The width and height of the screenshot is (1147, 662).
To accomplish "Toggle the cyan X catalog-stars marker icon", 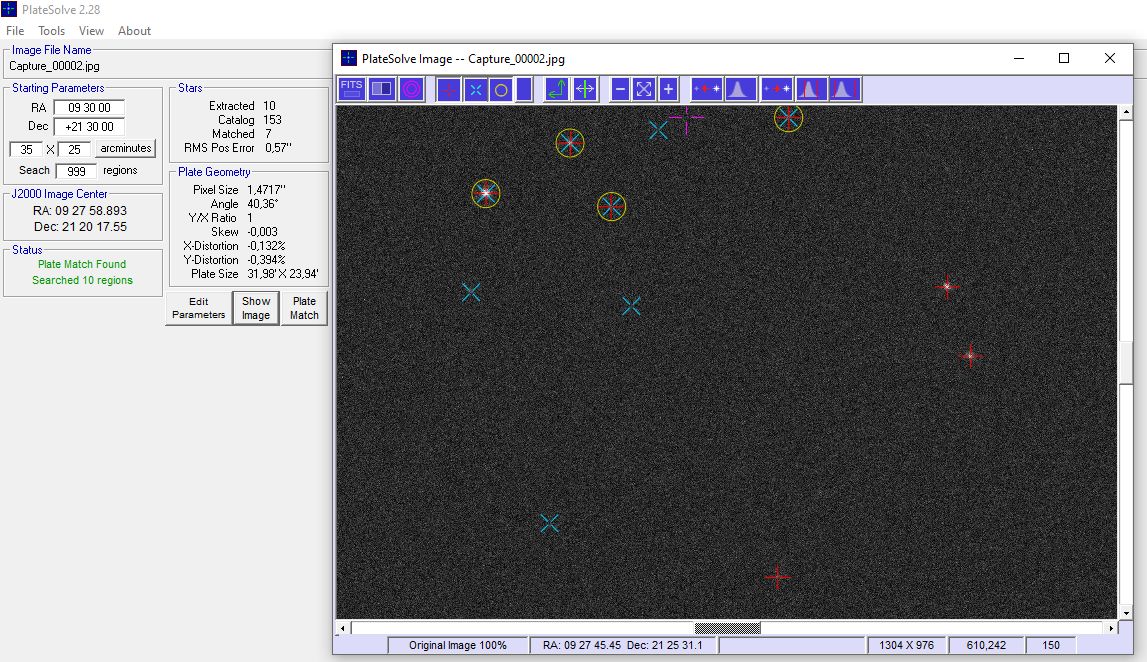I will click(475, 89).
